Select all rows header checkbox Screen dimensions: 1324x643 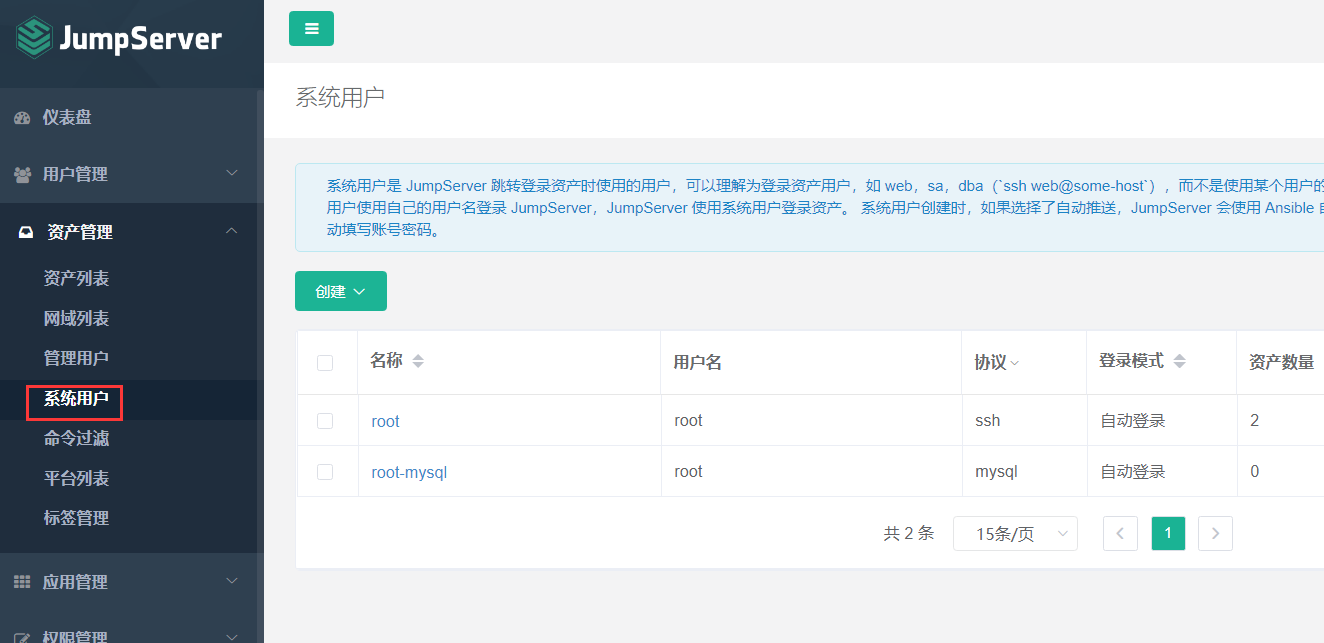coord(325,363)
